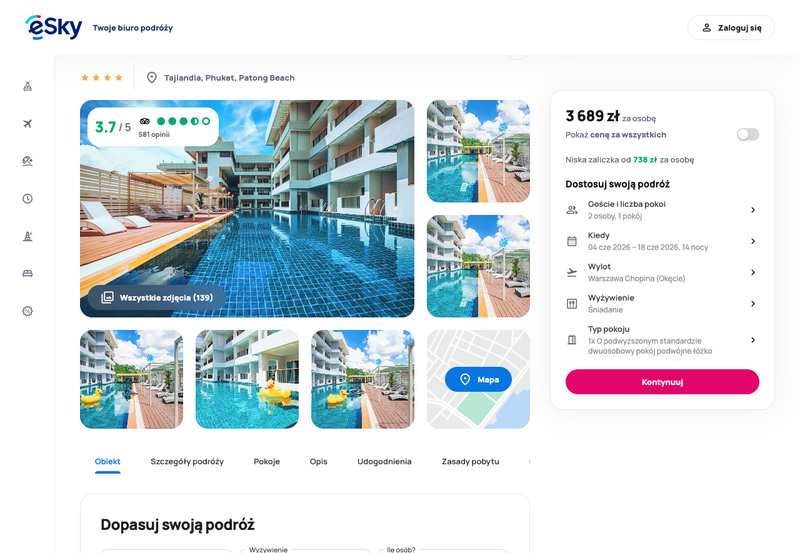The image size is (800, 553).
Task: Click the location pin beside Tajlandia, Phuket
Action: [x=152, y=78]
